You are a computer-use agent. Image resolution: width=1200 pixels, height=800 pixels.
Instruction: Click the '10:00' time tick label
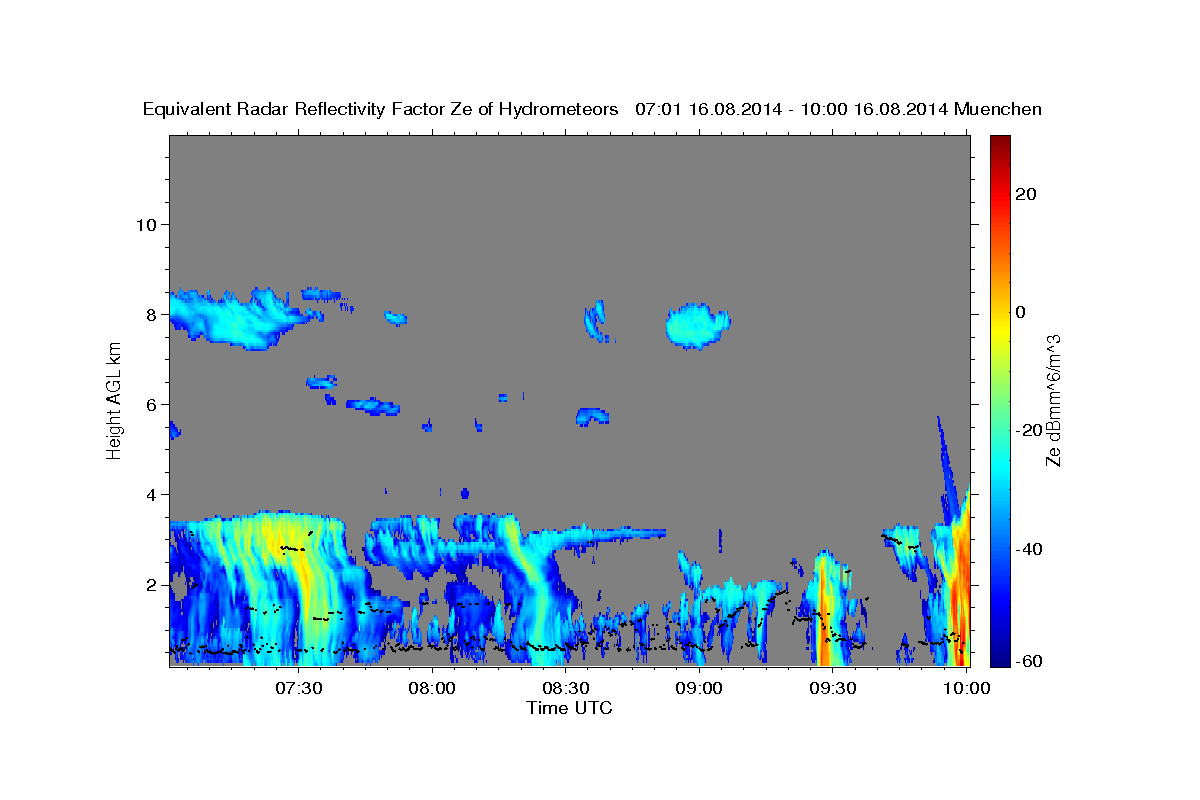pyautogui.click(x=965, y=689)
